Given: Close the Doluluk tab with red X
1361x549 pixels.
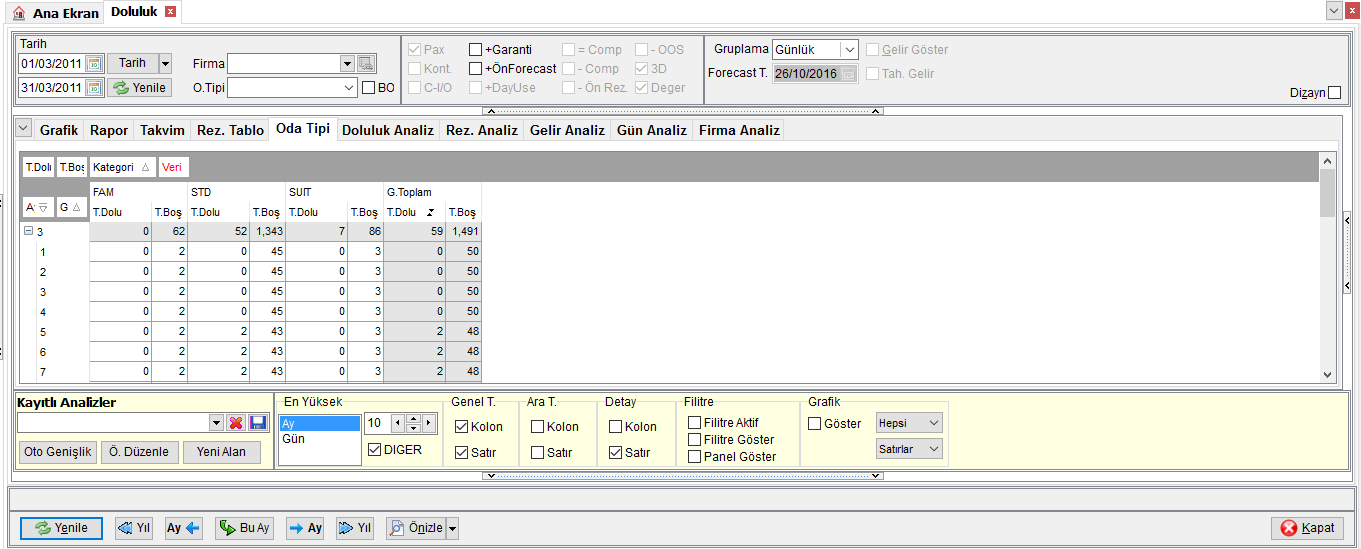Looking at the screenshot, I should (x=170, y=12).
